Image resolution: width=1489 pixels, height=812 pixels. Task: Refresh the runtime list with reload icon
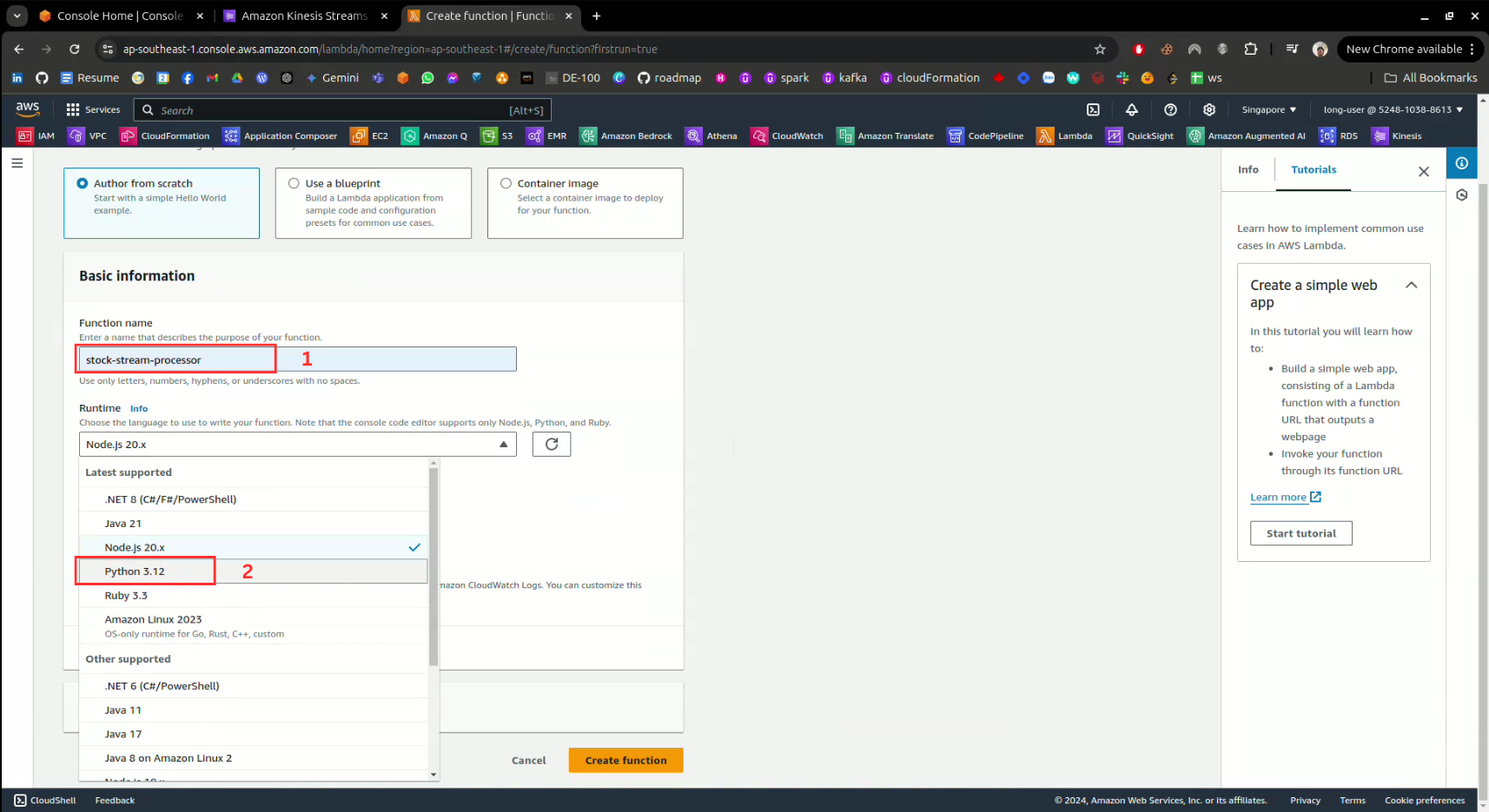click(x=551, y=444)
